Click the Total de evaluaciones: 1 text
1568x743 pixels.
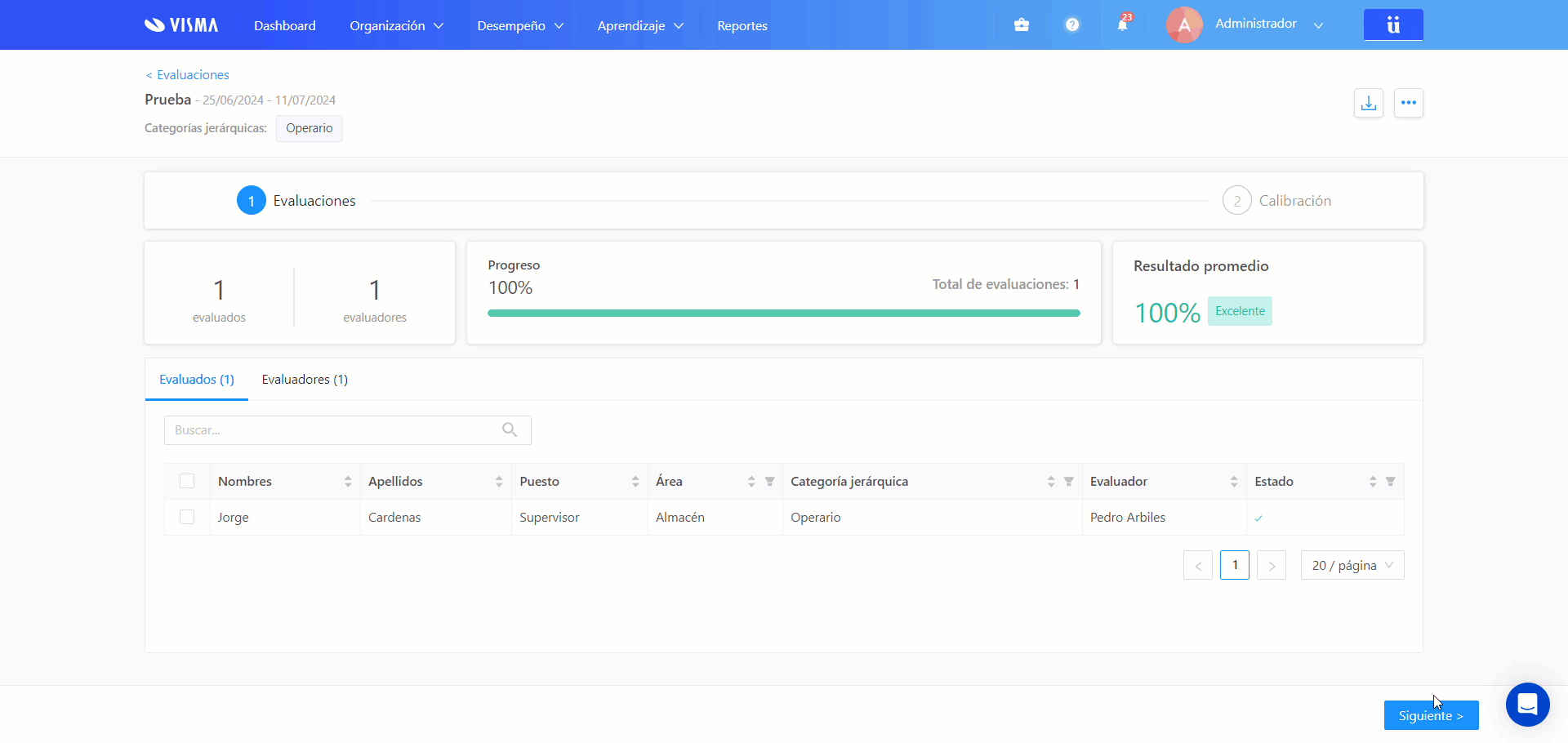1006,284
